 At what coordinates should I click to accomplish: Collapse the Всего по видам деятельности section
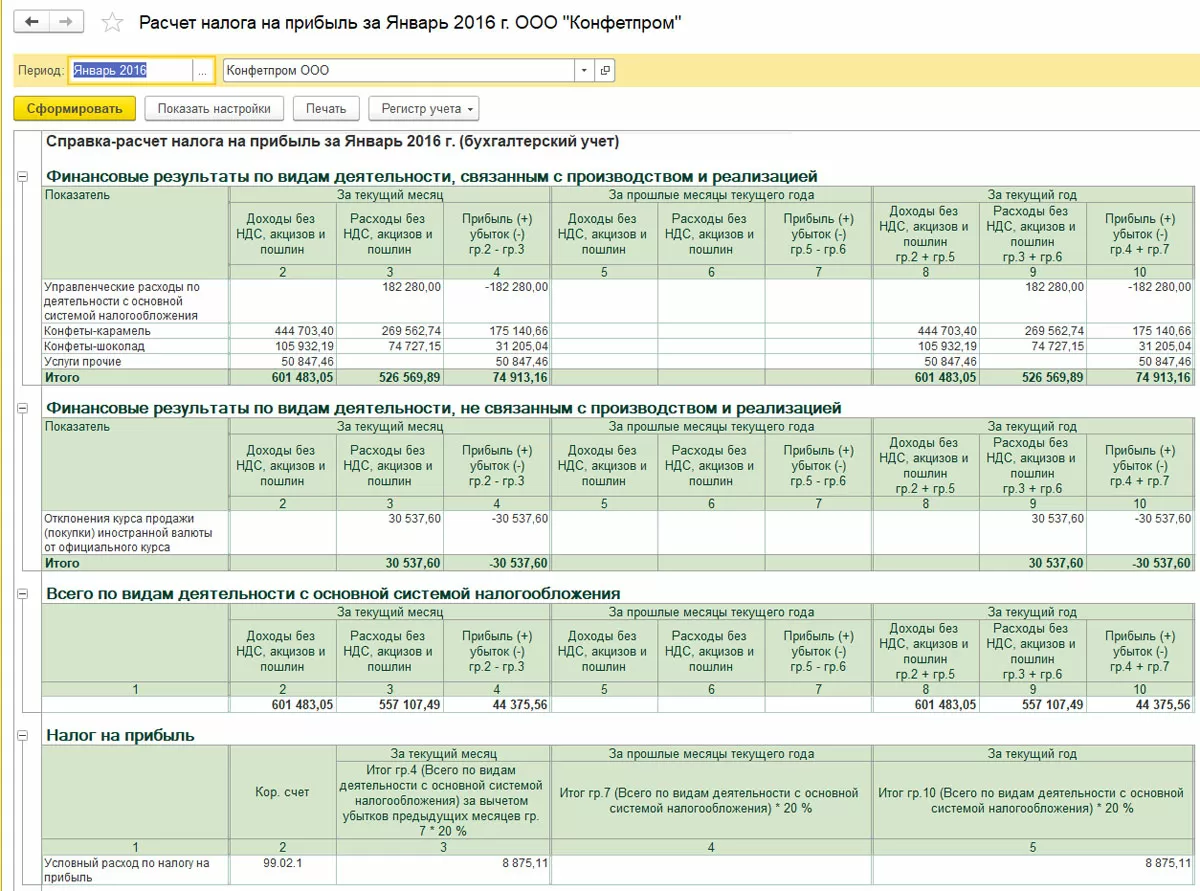[22, 594]
